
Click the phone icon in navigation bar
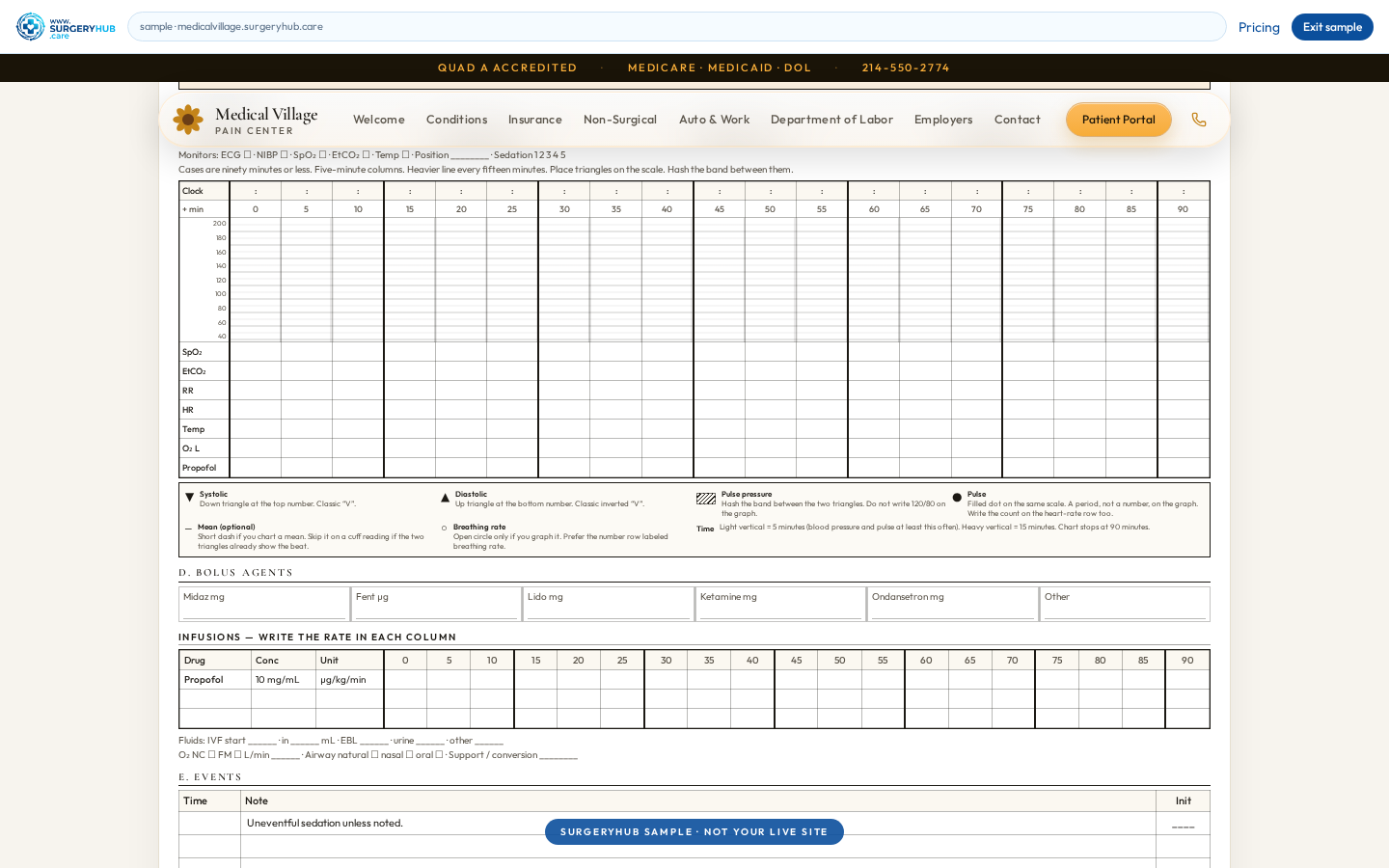[x=1199, y=120]
